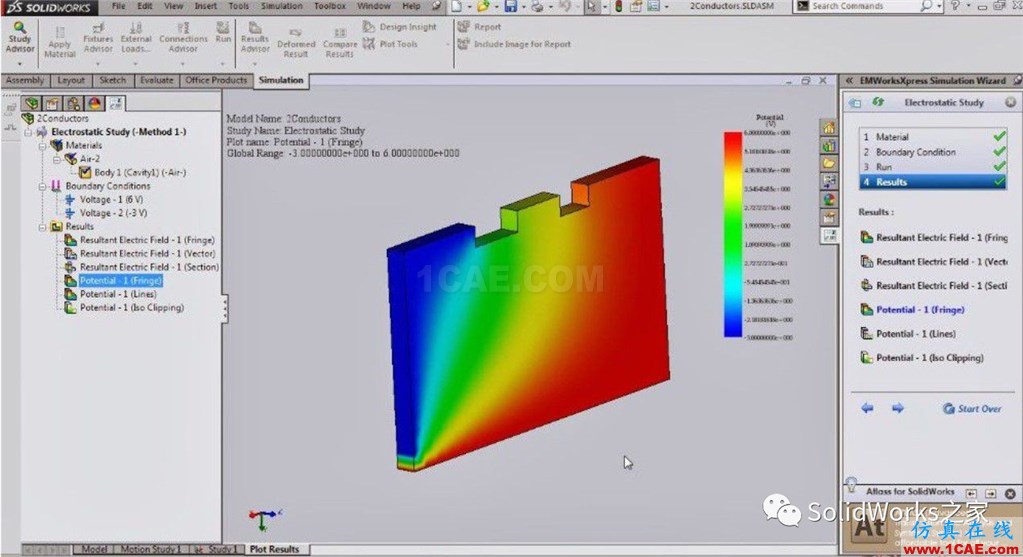
Task: Select Potential - 1 (Lines) in tree
Action: (x=111, y=294)
